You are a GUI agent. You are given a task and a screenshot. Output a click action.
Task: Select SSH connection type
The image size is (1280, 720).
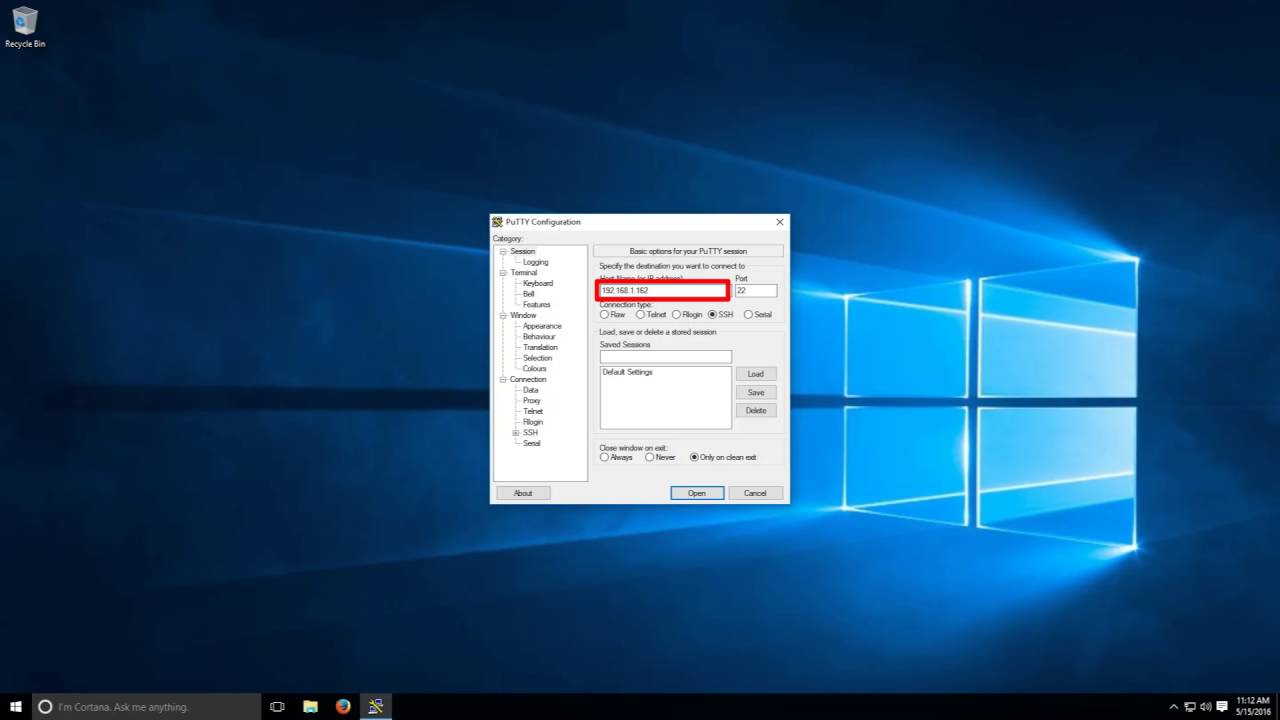pyautogui.click(x=721, y=315)
